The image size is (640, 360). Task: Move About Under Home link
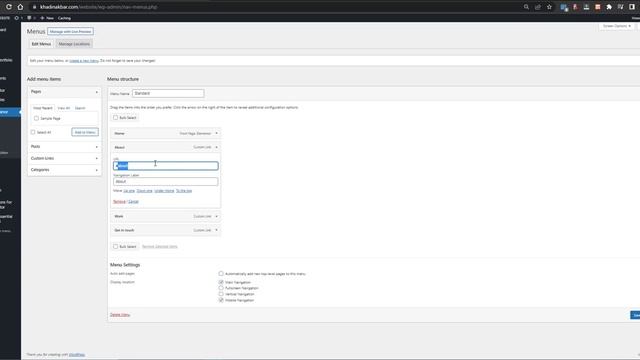[164, 191]
